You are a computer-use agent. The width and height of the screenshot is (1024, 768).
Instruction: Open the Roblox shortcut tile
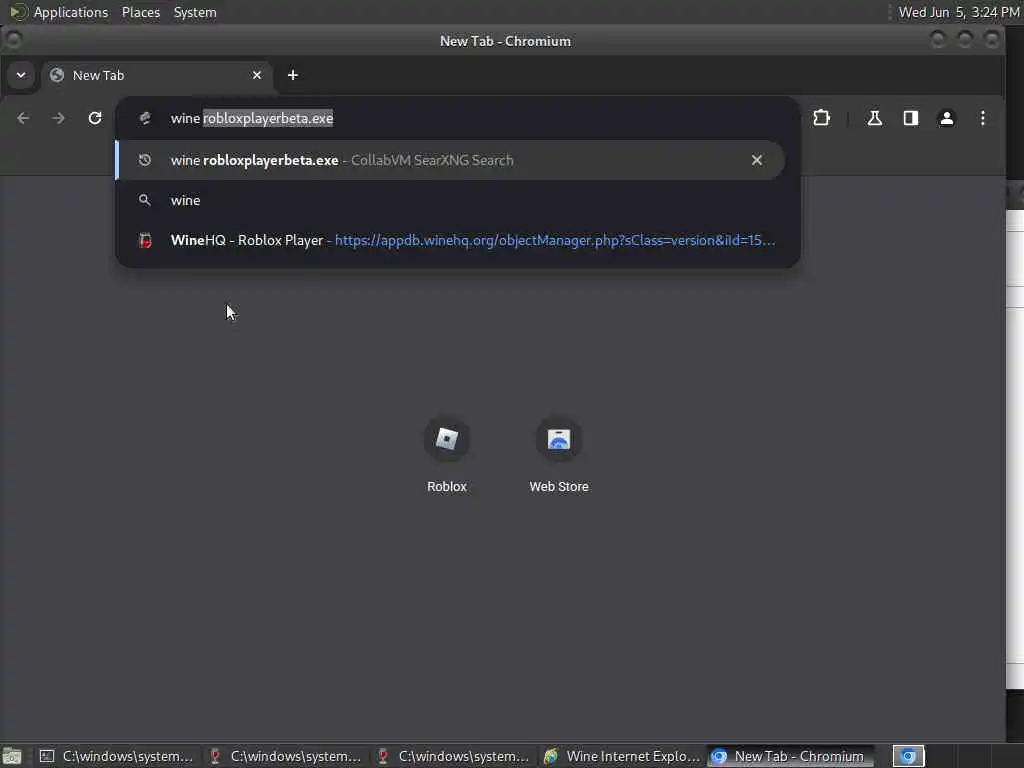coord(447,455)
